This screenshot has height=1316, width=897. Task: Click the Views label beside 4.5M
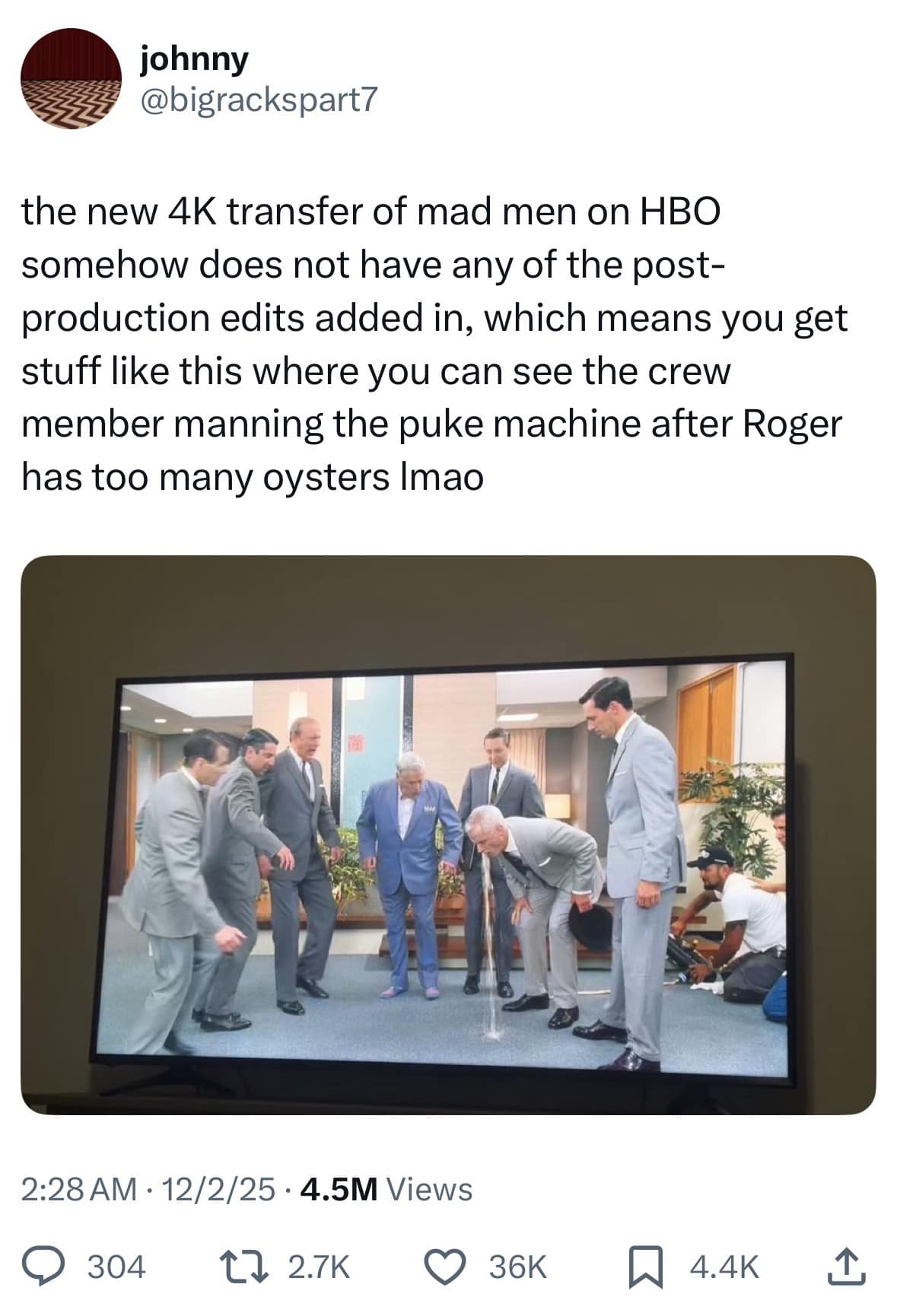[x=430, y=1189]
